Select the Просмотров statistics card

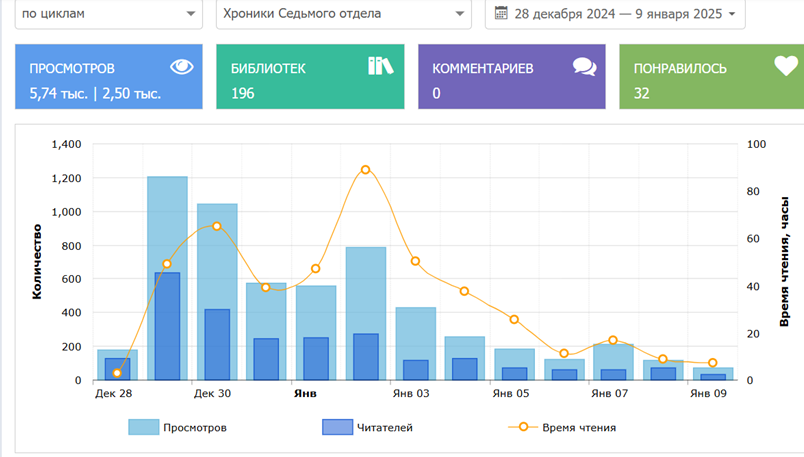click(x=108, y=77)
